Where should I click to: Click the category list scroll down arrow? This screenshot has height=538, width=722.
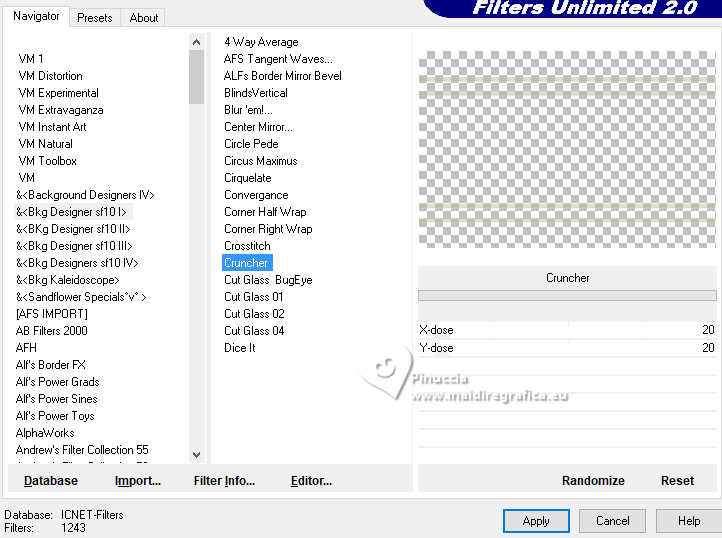coord(196,455)
